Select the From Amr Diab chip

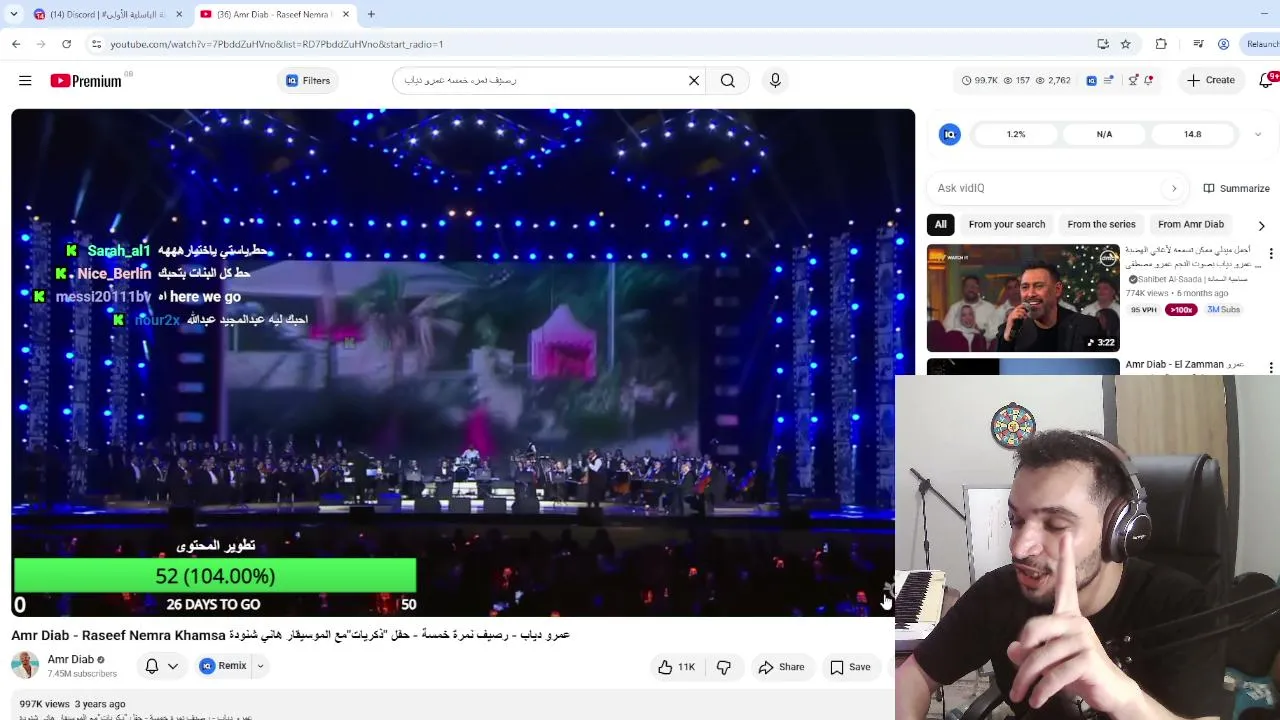(x=1190, y=224)
